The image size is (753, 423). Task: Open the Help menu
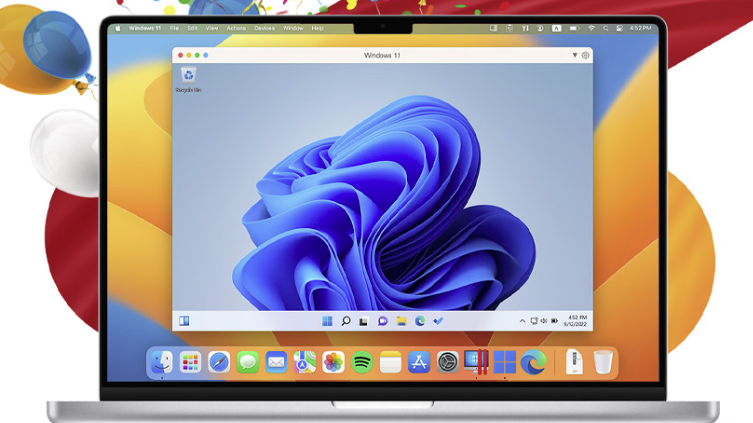[317, 28]
